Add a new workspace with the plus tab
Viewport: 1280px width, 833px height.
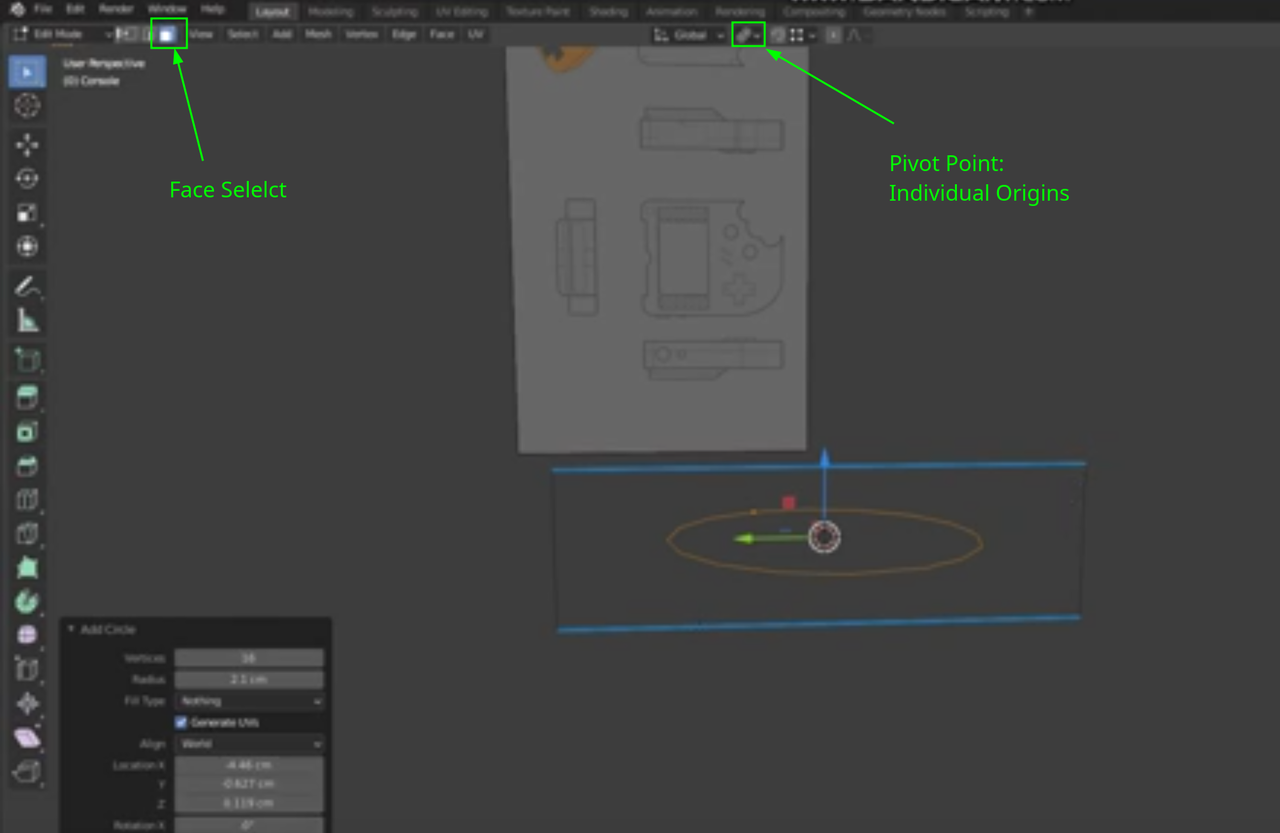pyautogui.click(x=1029, y=12)
